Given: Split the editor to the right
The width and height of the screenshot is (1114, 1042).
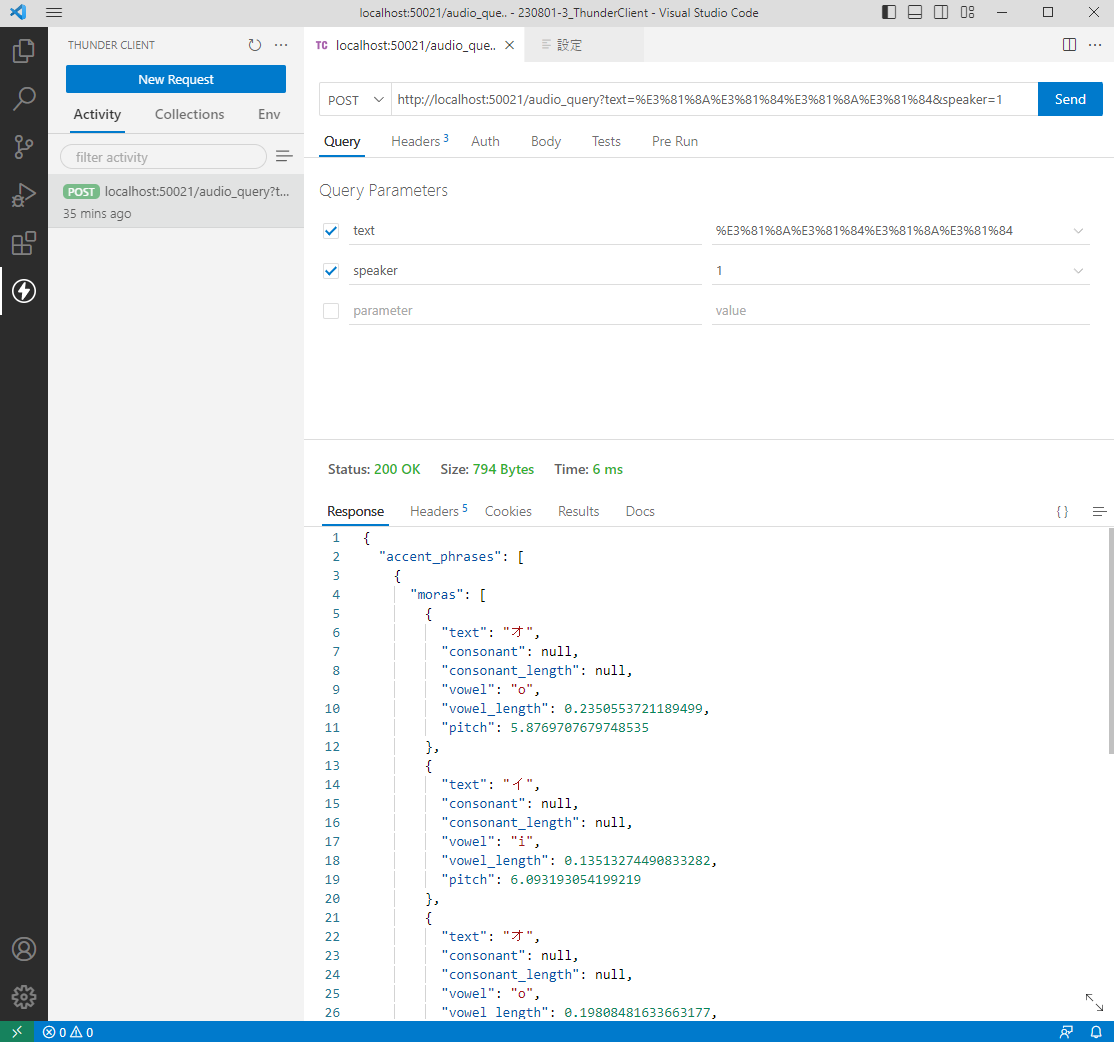Looking at the screenshot, I should point(1069,45).
